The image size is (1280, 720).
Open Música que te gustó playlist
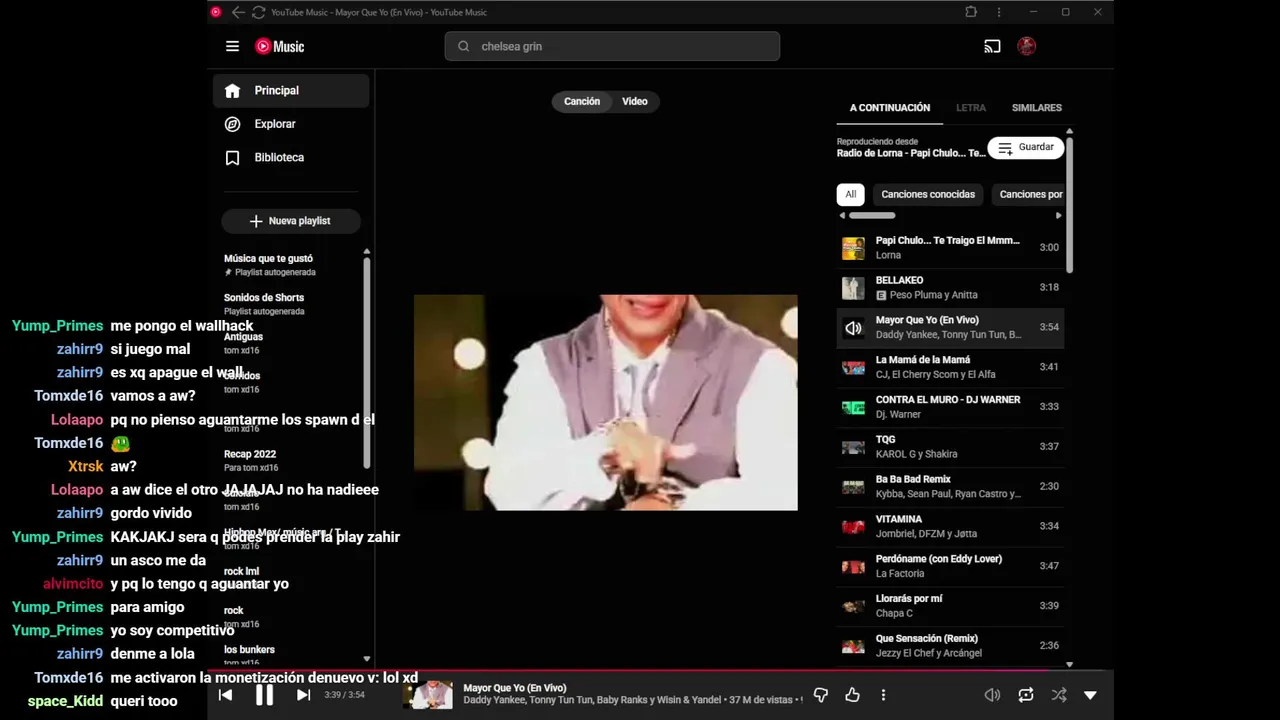click(290, 265)
